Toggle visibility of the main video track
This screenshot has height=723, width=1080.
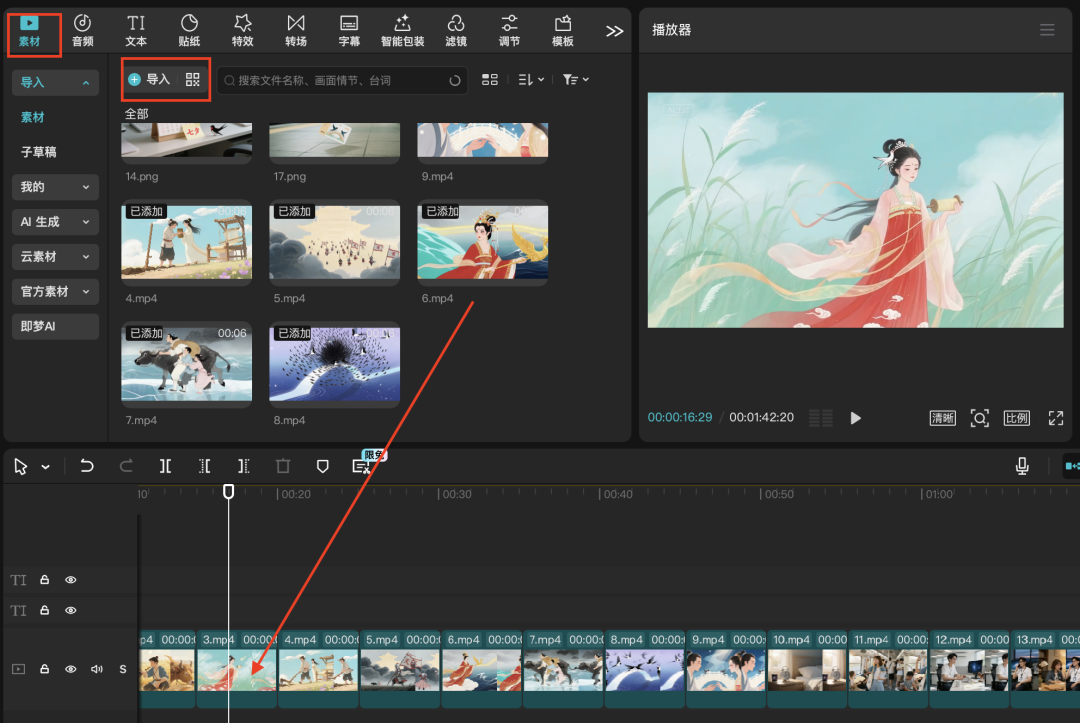pyautogui.click(x=71, y=669)
